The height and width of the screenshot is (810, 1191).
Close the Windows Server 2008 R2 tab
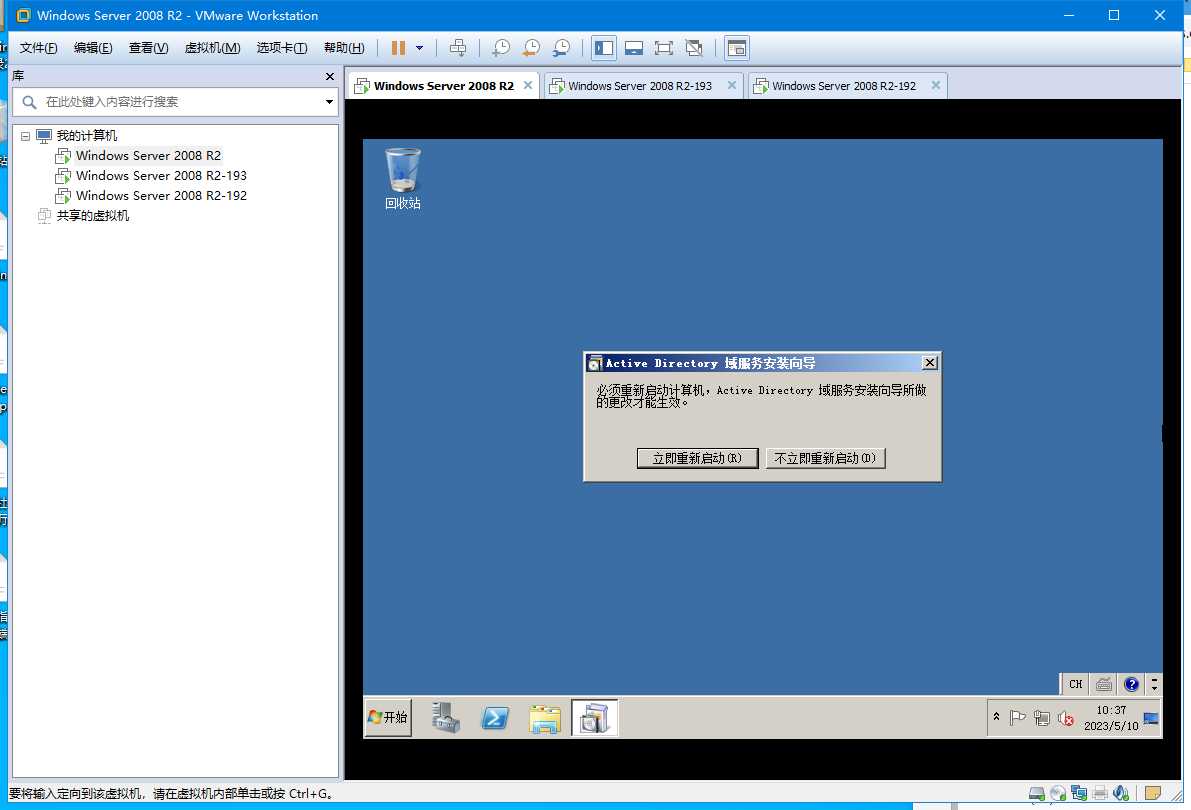(x=528, y=85)
